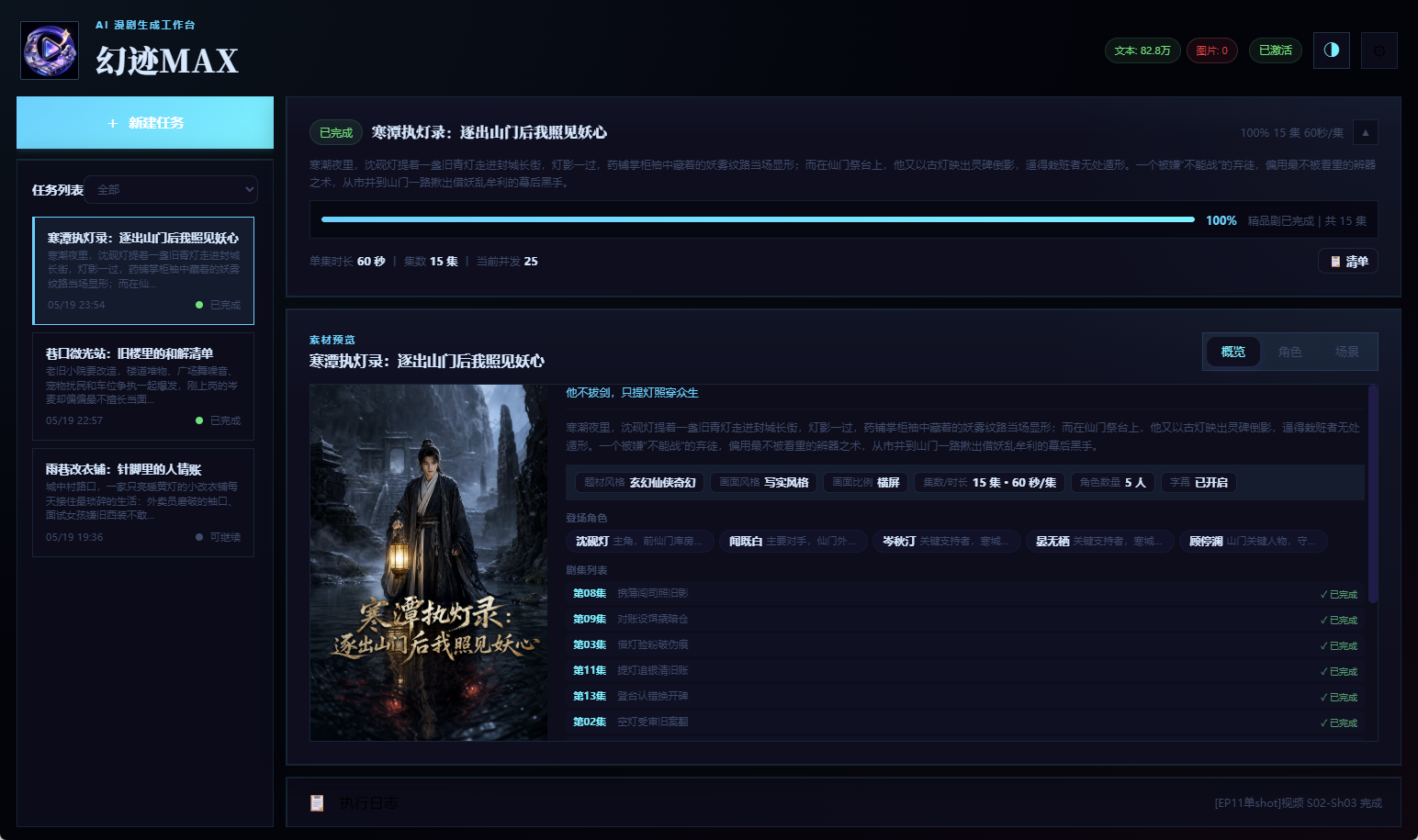Toggle the dark/light theme contrast icon
This screenshot has height=840, width=1418.
coord(1332,50)
